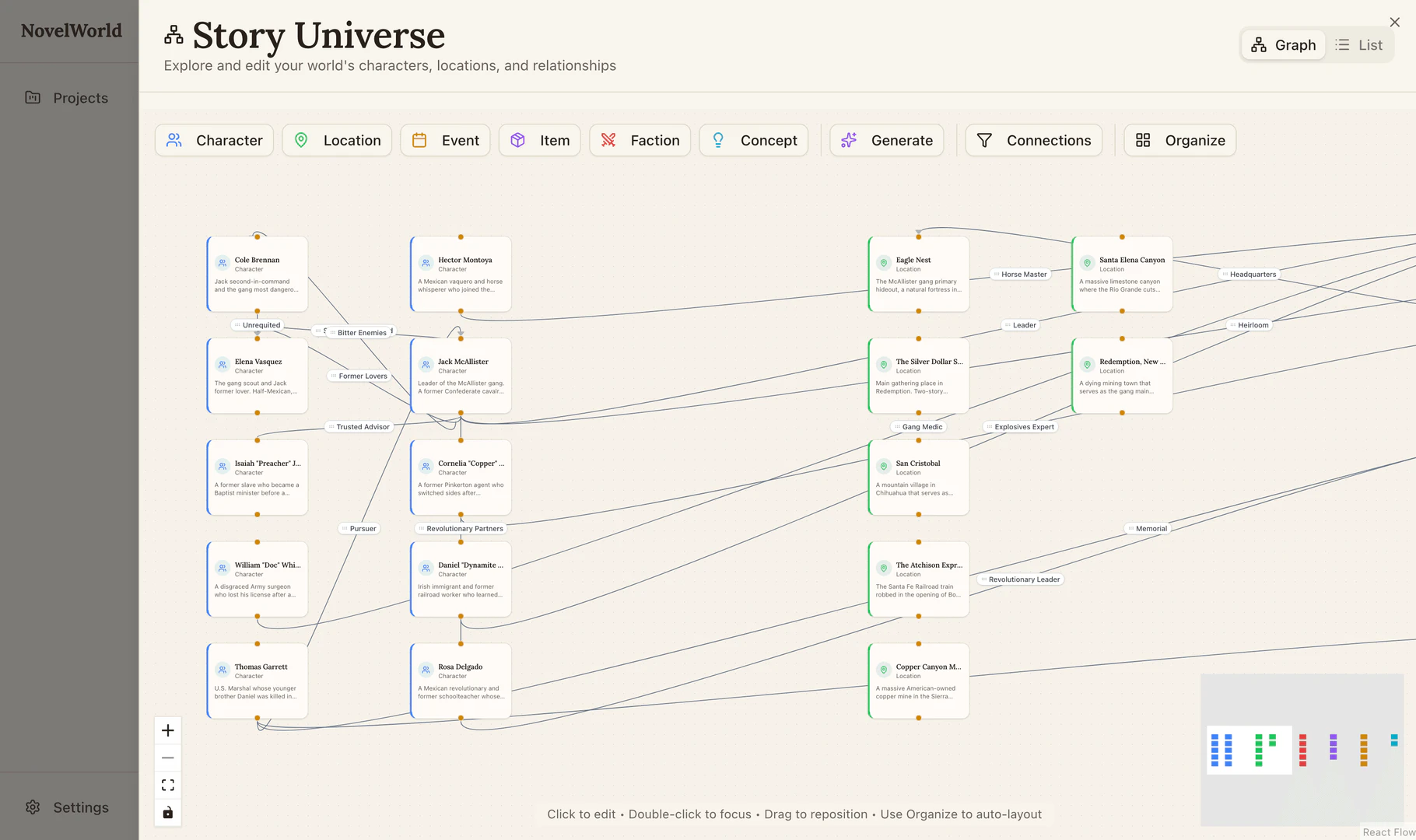Screen dimensions: 1416x840
Task: Click the Item cube icon
Action: point(517,140)
